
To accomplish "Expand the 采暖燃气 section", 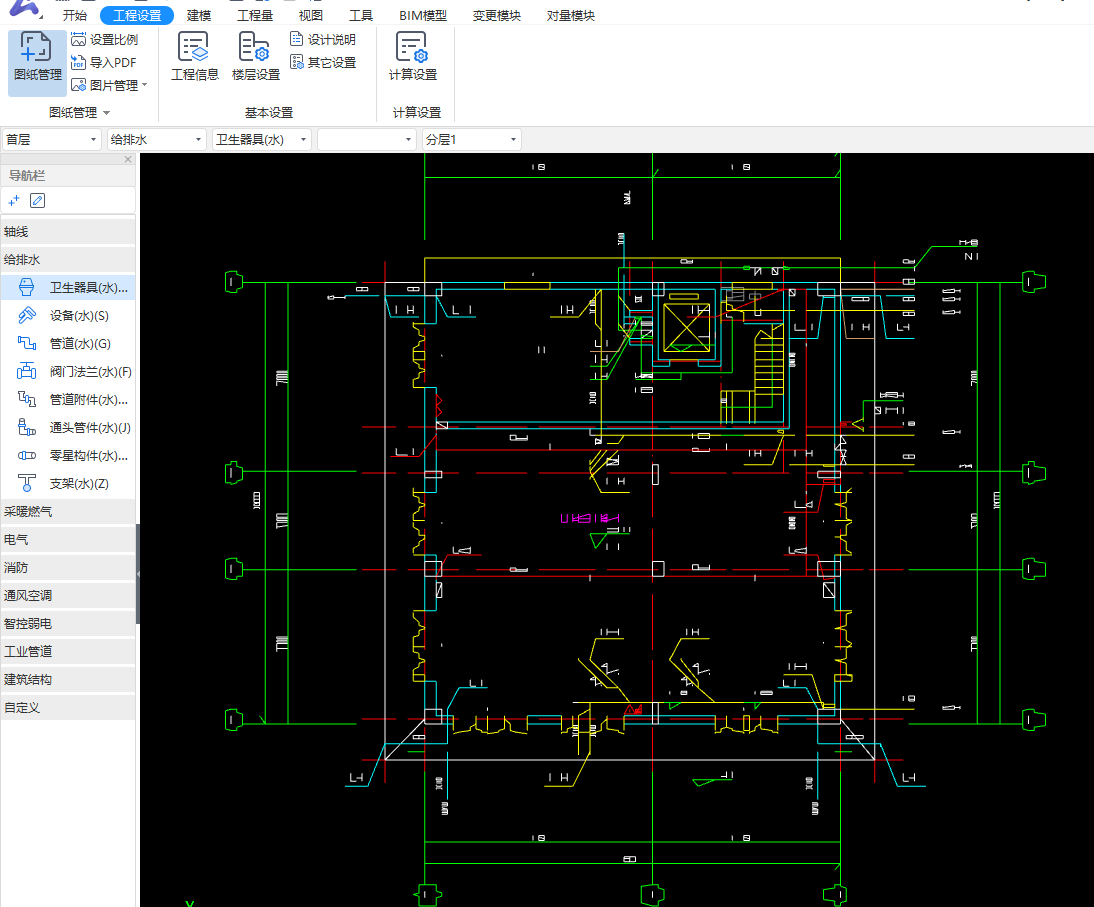I will pyautogui.click(x=68, y=511).
